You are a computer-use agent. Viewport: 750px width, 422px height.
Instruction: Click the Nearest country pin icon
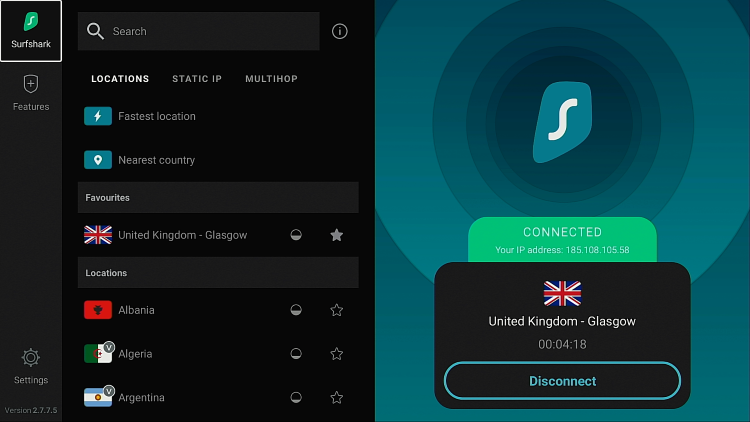(x=98, y=160)
